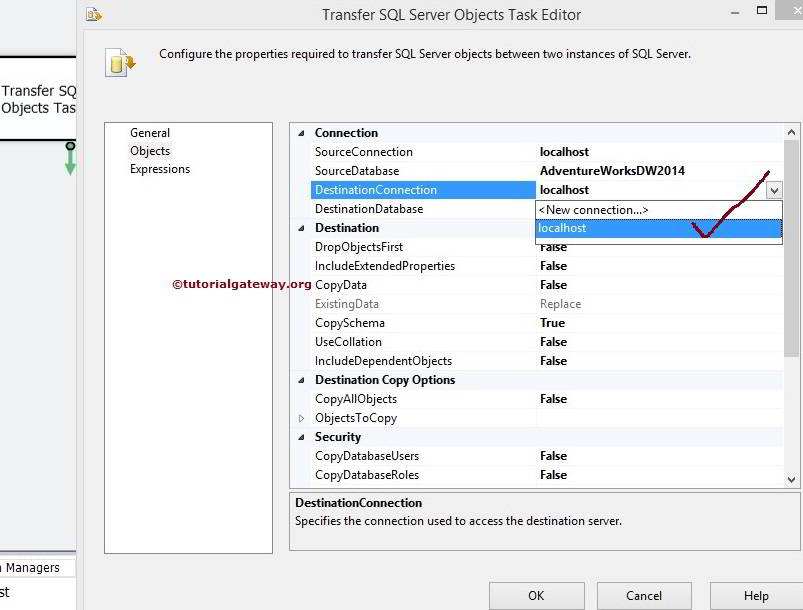The image size is (803, 610).
Task: Collapse the Destination category
Action: (302, 227)
